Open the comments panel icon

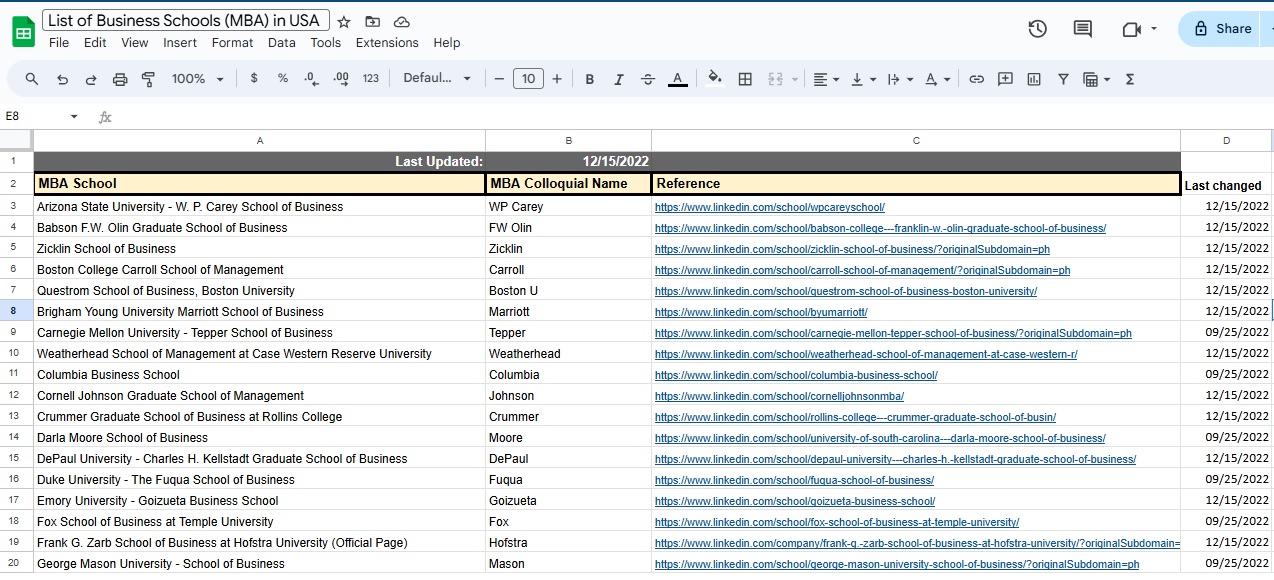[x=1082, y=29]
